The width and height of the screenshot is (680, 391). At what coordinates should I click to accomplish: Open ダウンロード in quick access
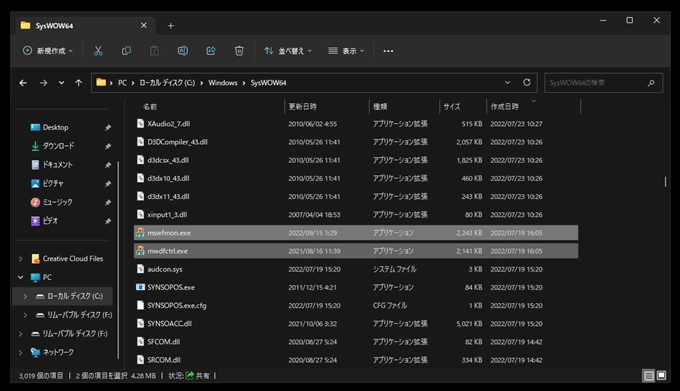[x=59, y=146]
